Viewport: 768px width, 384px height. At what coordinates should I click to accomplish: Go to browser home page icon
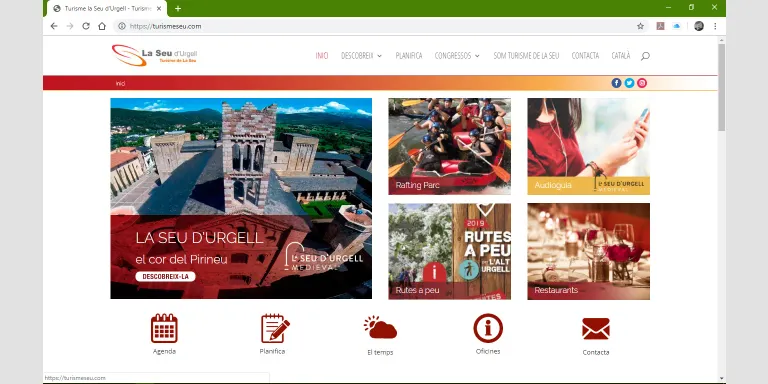[102, 26]
